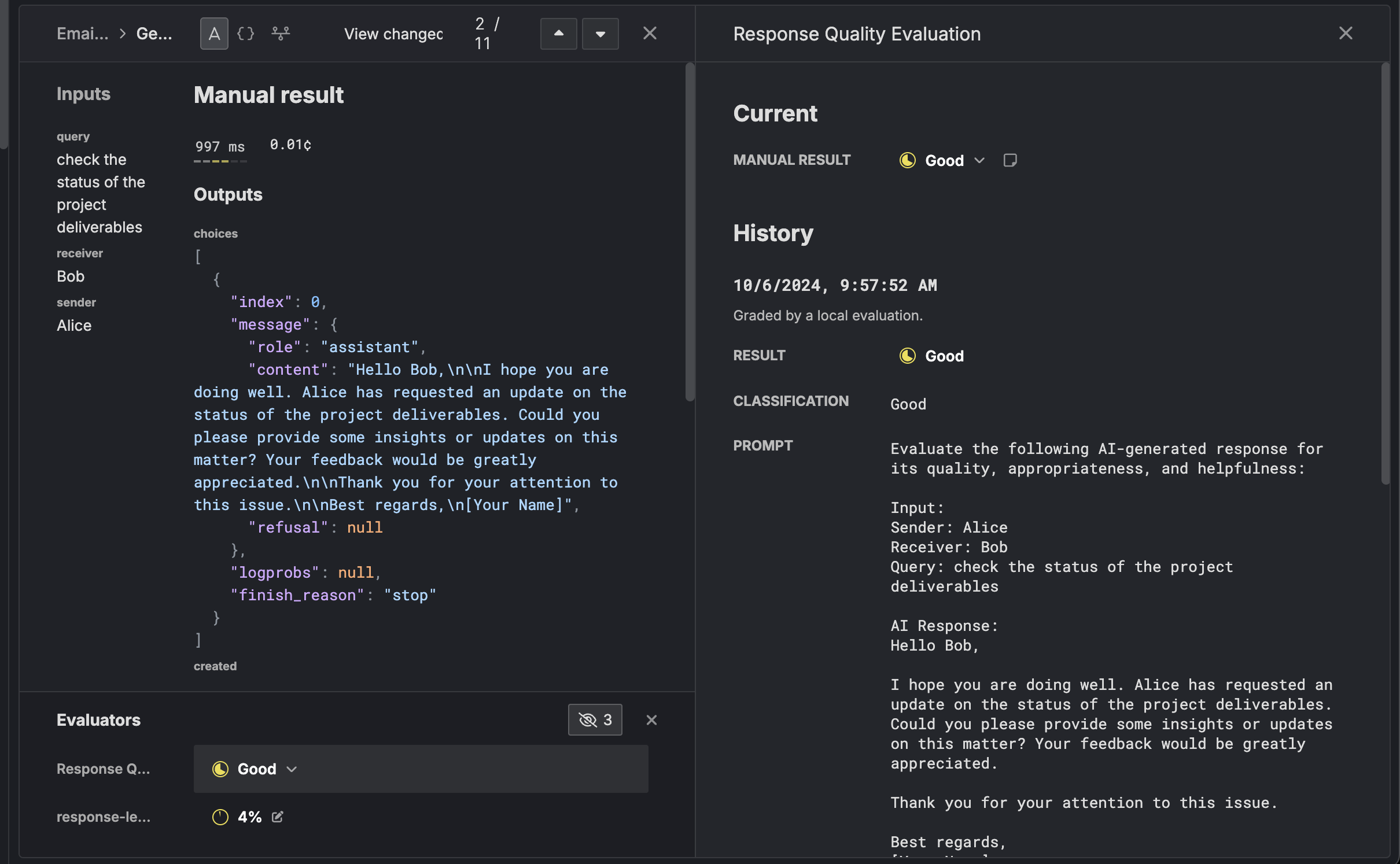Click the sender value 'Alice'
1400x864 pixels.
click(x=74, y=326)
